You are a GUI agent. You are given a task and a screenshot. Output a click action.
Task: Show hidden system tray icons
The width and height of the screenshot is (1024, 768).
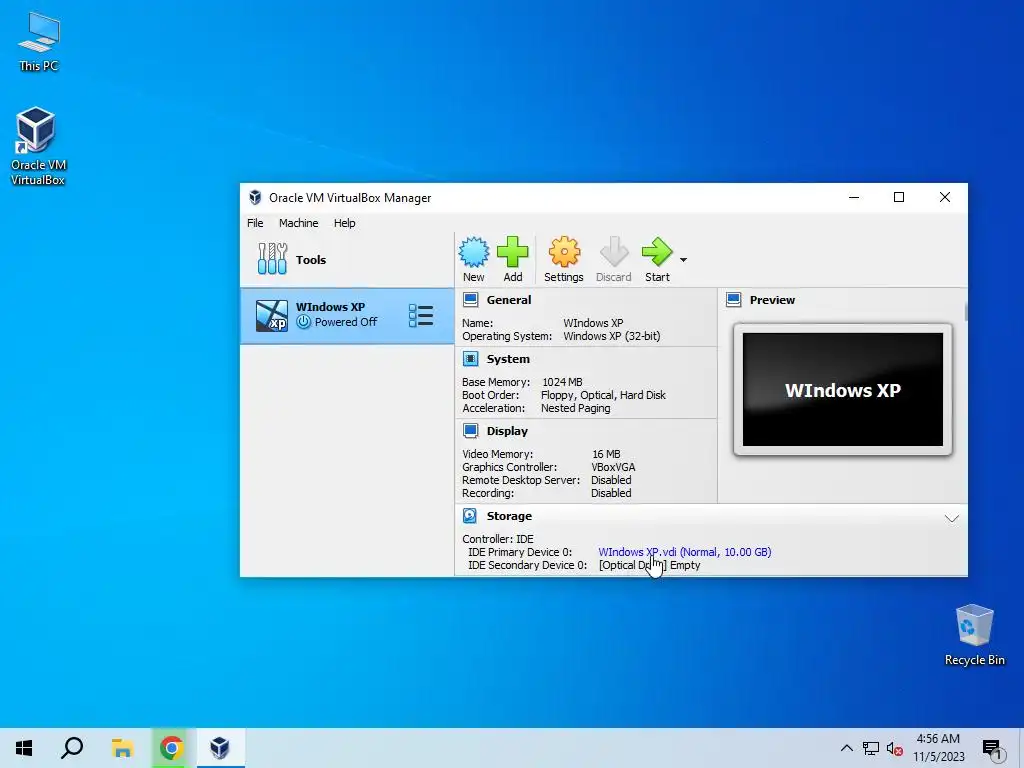pyautogui.click(x=846, y=748)
